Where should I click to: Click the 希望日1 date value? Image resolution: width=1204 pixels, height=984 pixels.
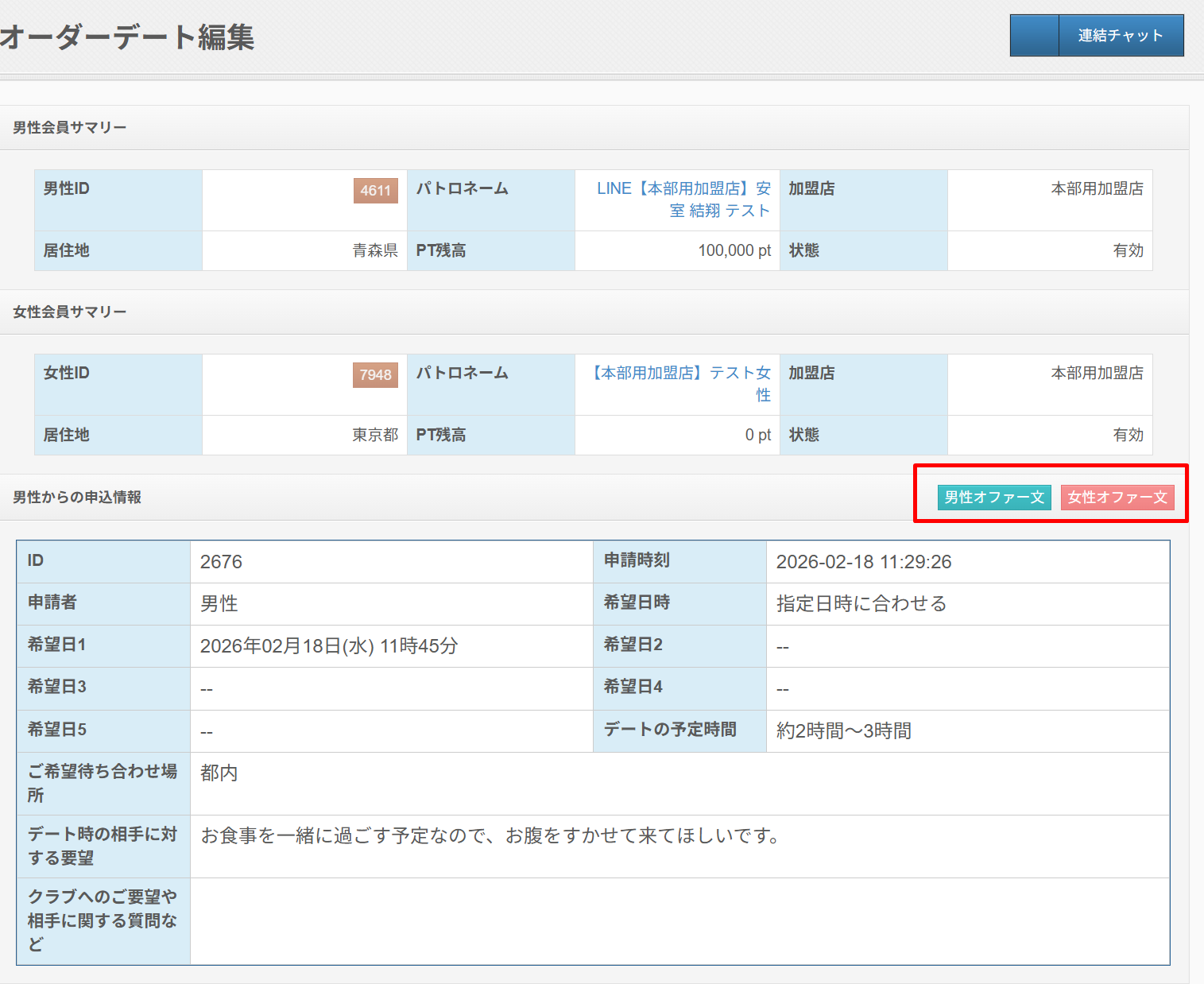pyautogui.click(x=328, y=646)
